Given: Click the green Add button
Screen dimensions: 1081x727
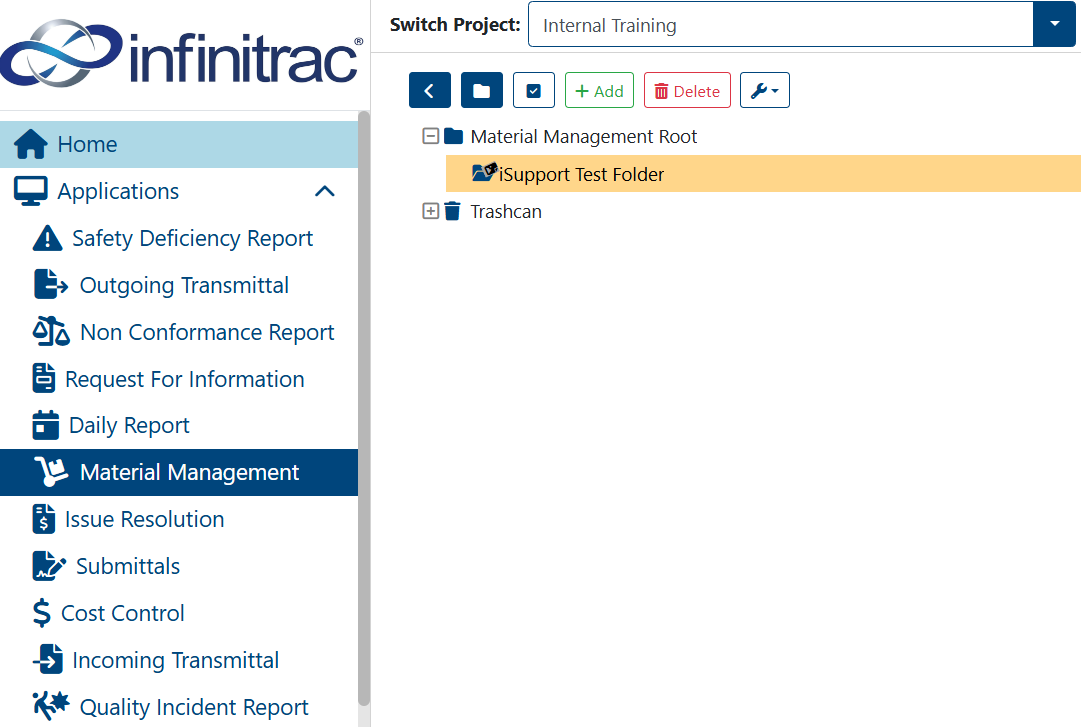Looking at the screenshot, I should [599, 90].
